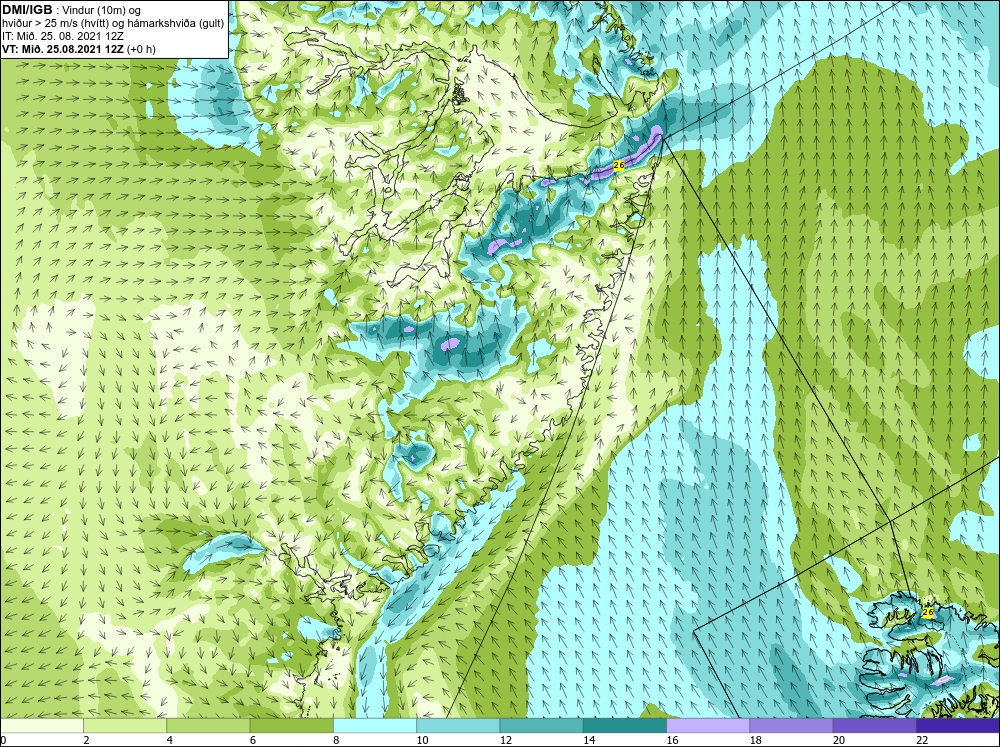Image resolution: width=1000 pixels, height=747 pixels.
Task: Select the light cyan 8–10 m/s scale swatch
Action: tap(375, 726)
